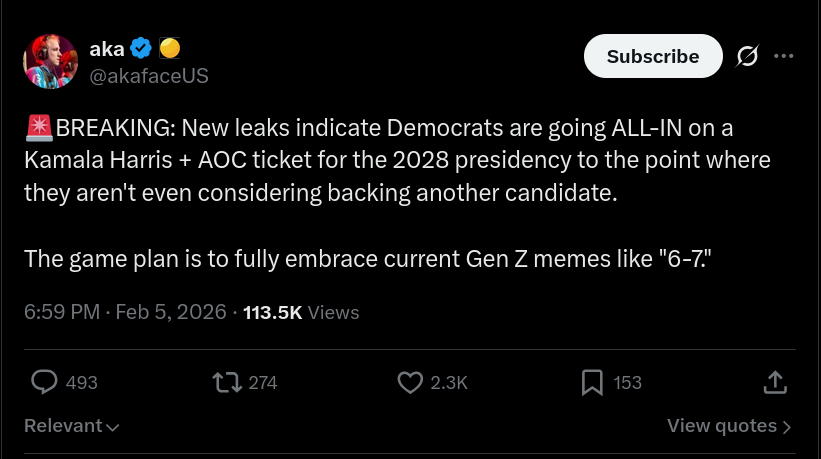
Task: Open the @akafaceUS handle link
Action: point(149,76)
